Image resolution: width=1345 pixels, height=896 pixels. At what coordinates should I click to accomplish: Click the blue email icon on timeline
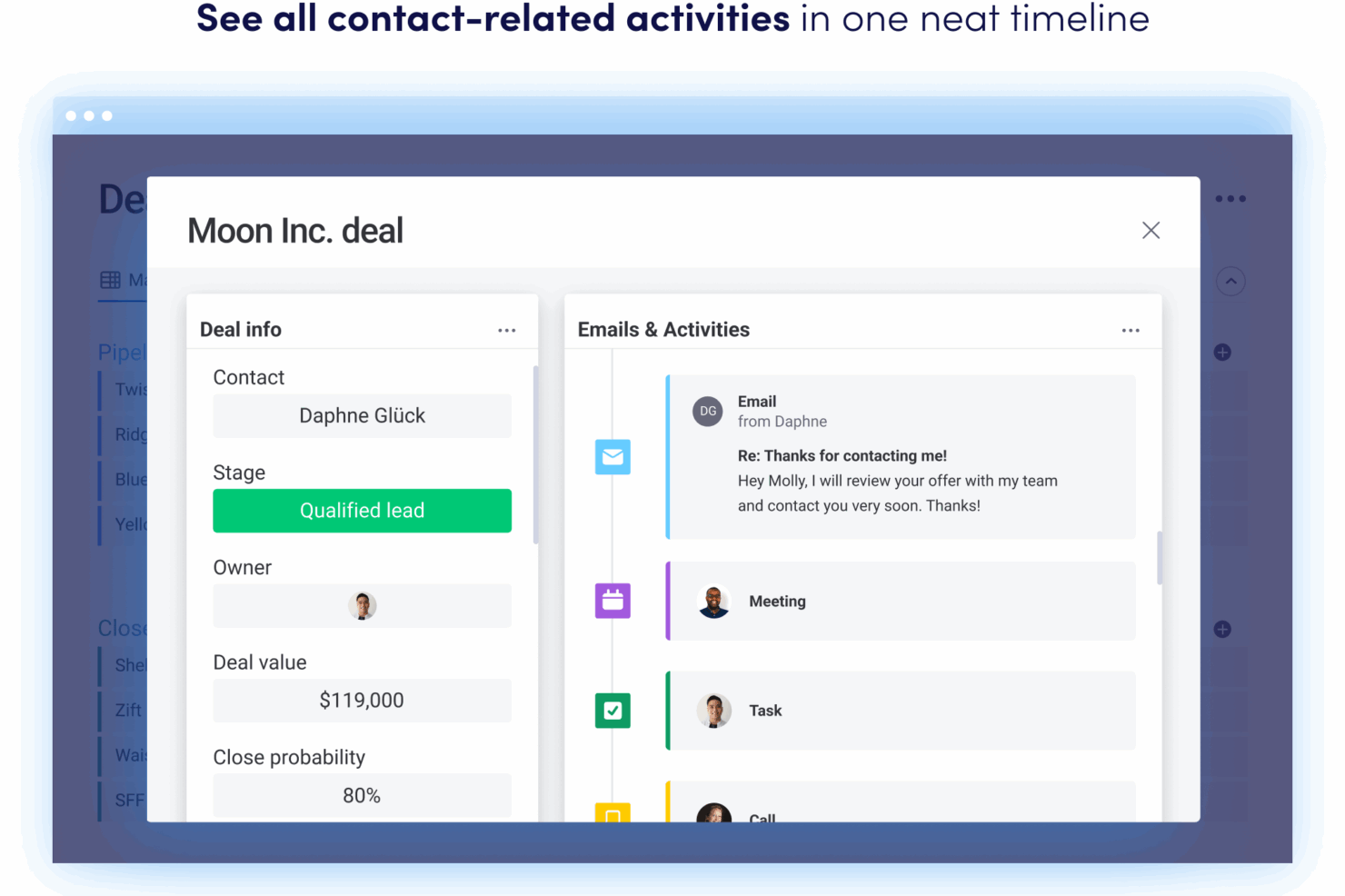click(x=613, y=457)
